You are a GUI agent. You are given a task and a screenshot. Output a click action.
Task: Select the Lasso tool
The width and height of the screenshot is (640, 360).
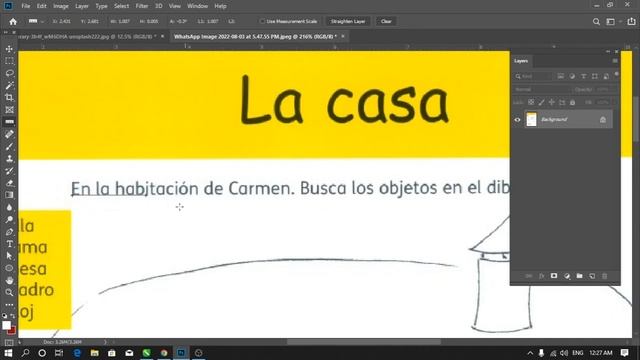(9, 73)
